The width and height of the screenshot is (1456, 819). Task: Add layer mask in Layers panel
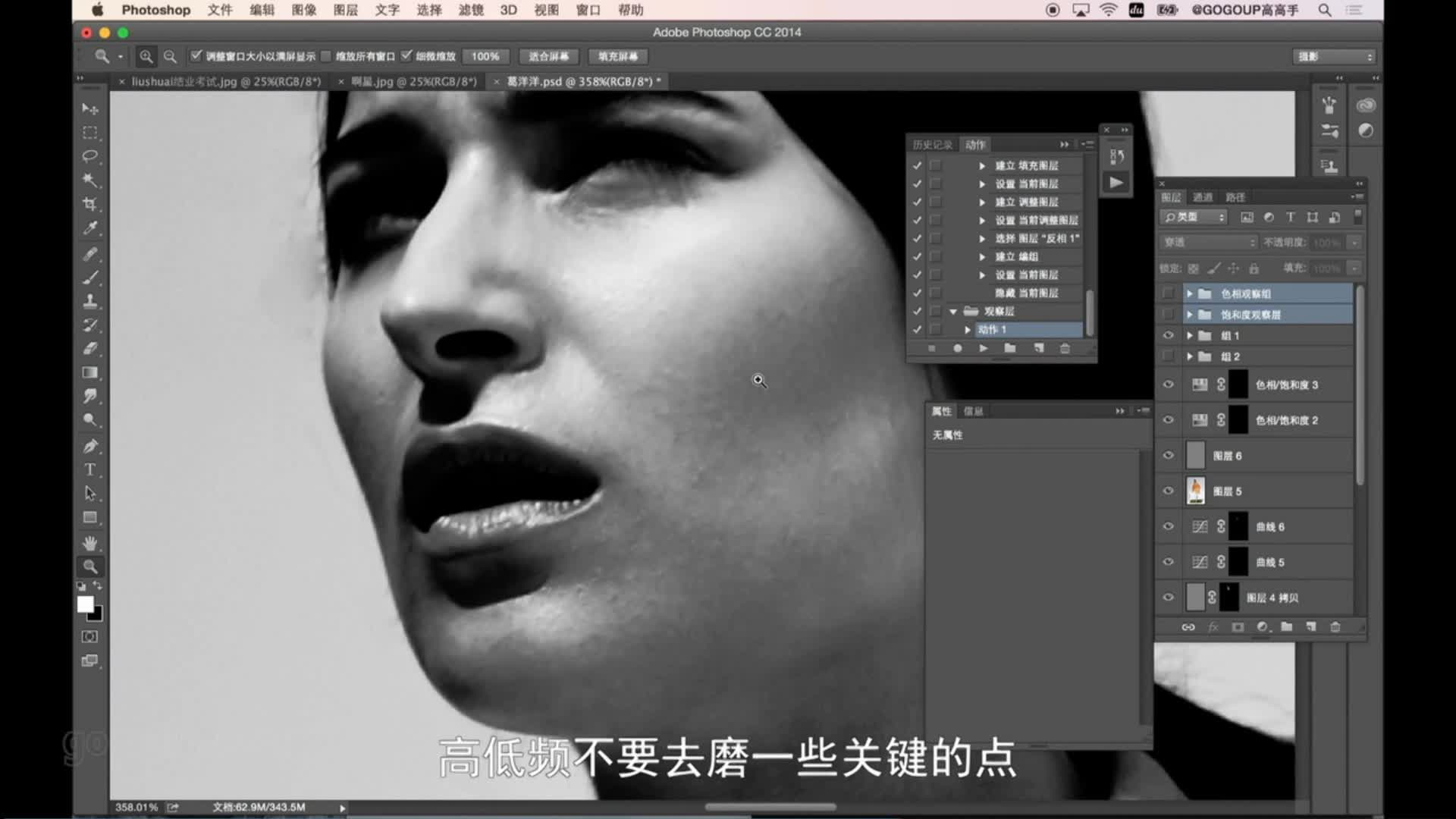point(1238,627)
